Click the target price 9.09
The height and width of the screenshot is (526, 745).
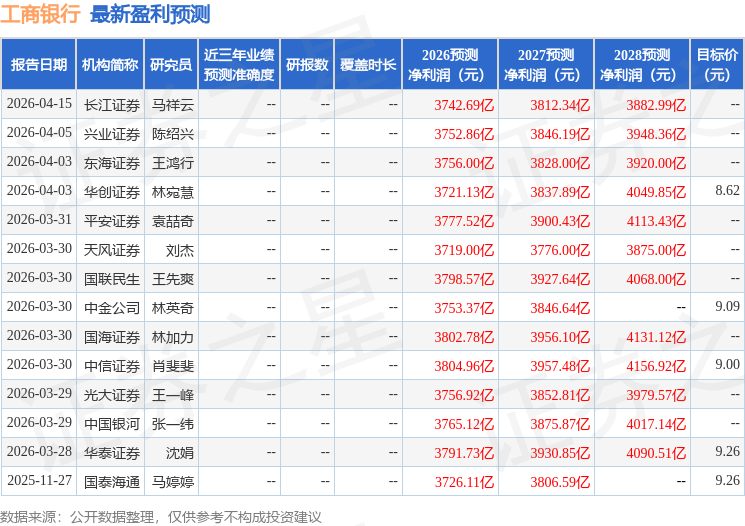click(727, 306)
